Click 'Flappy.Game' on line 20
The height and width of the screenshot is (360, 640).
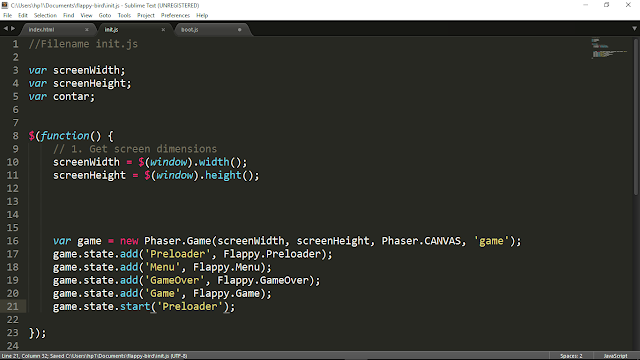pos(226,293)
